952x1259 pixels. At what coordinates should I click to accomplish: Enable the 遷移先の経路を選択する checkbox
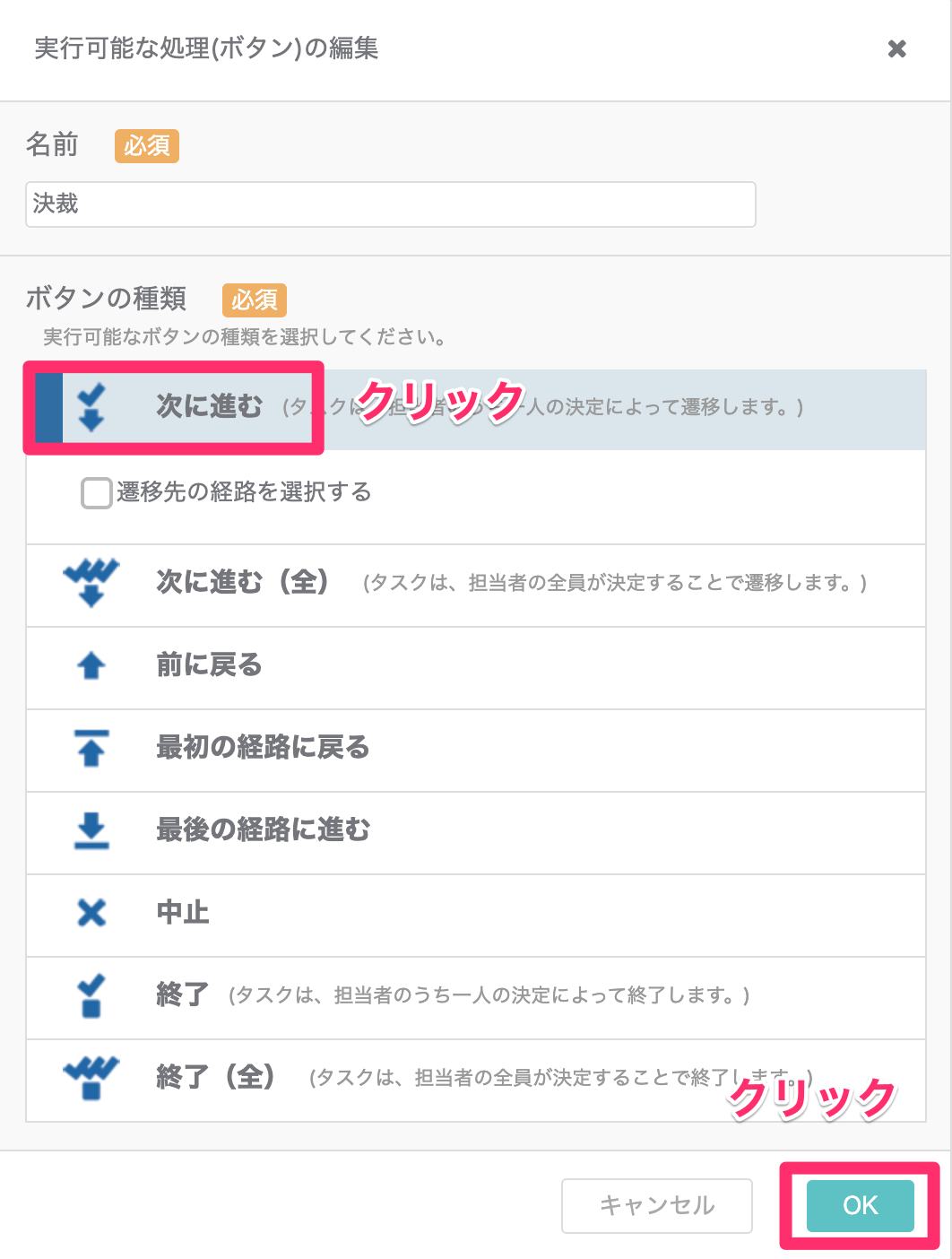click(96, 492)
